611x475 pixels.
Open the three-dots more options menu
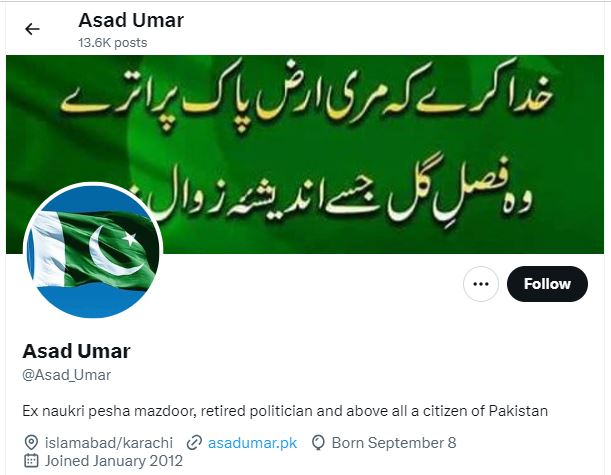click(x=481, y=284)
